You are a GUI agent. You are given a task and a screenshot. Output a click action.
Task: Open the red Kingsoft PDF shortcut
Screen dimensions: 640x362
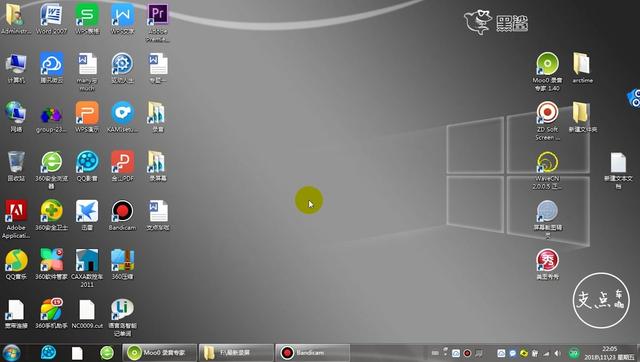(x=122, y=166)
